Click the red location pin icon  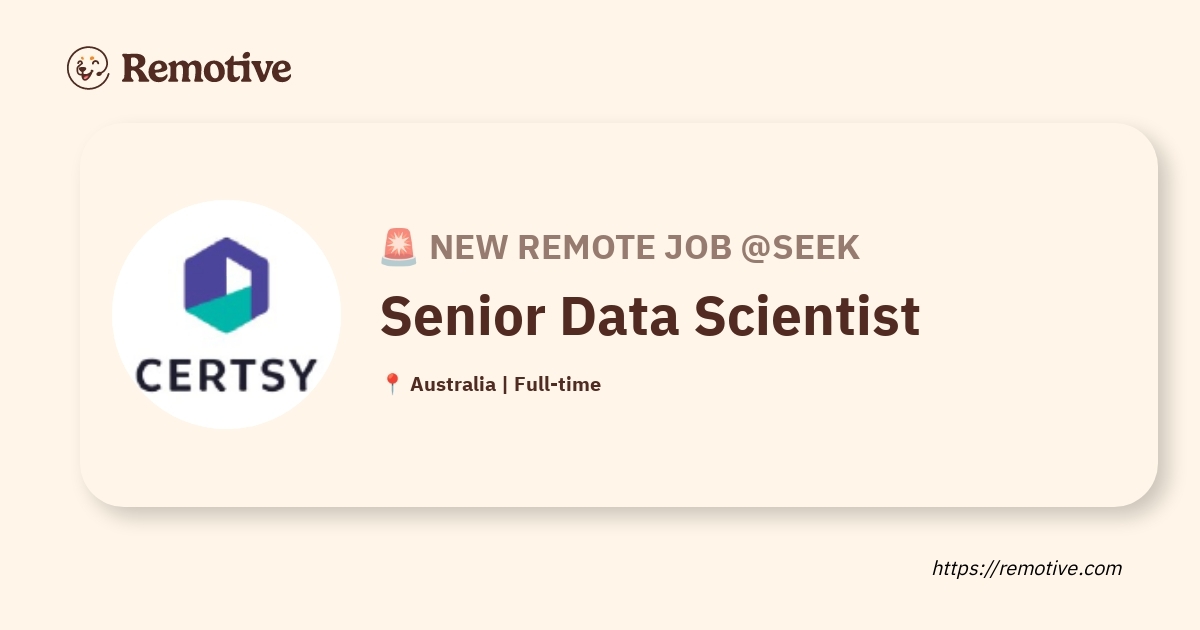(392, 384)
